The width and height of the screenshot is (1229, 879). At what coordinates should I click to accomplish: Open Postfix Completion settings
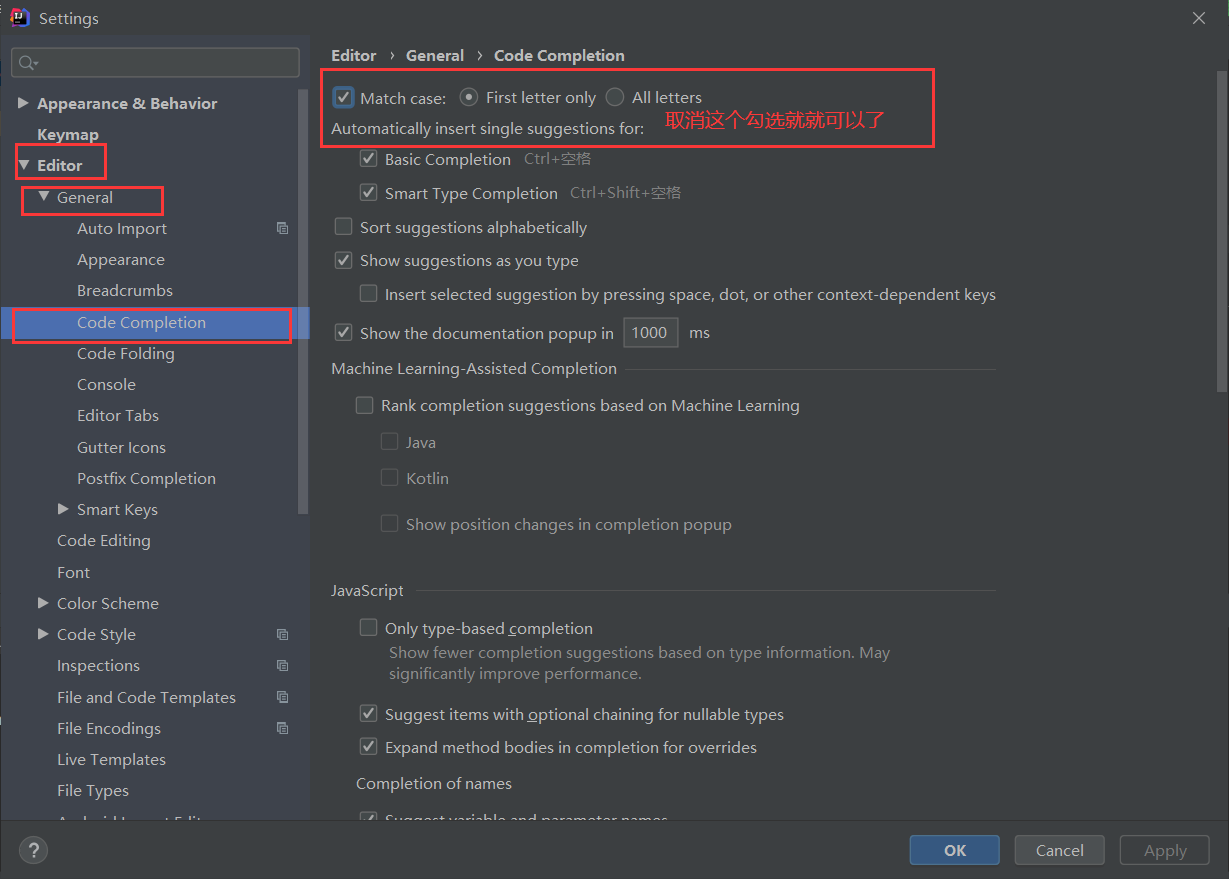tap(146, 479)
